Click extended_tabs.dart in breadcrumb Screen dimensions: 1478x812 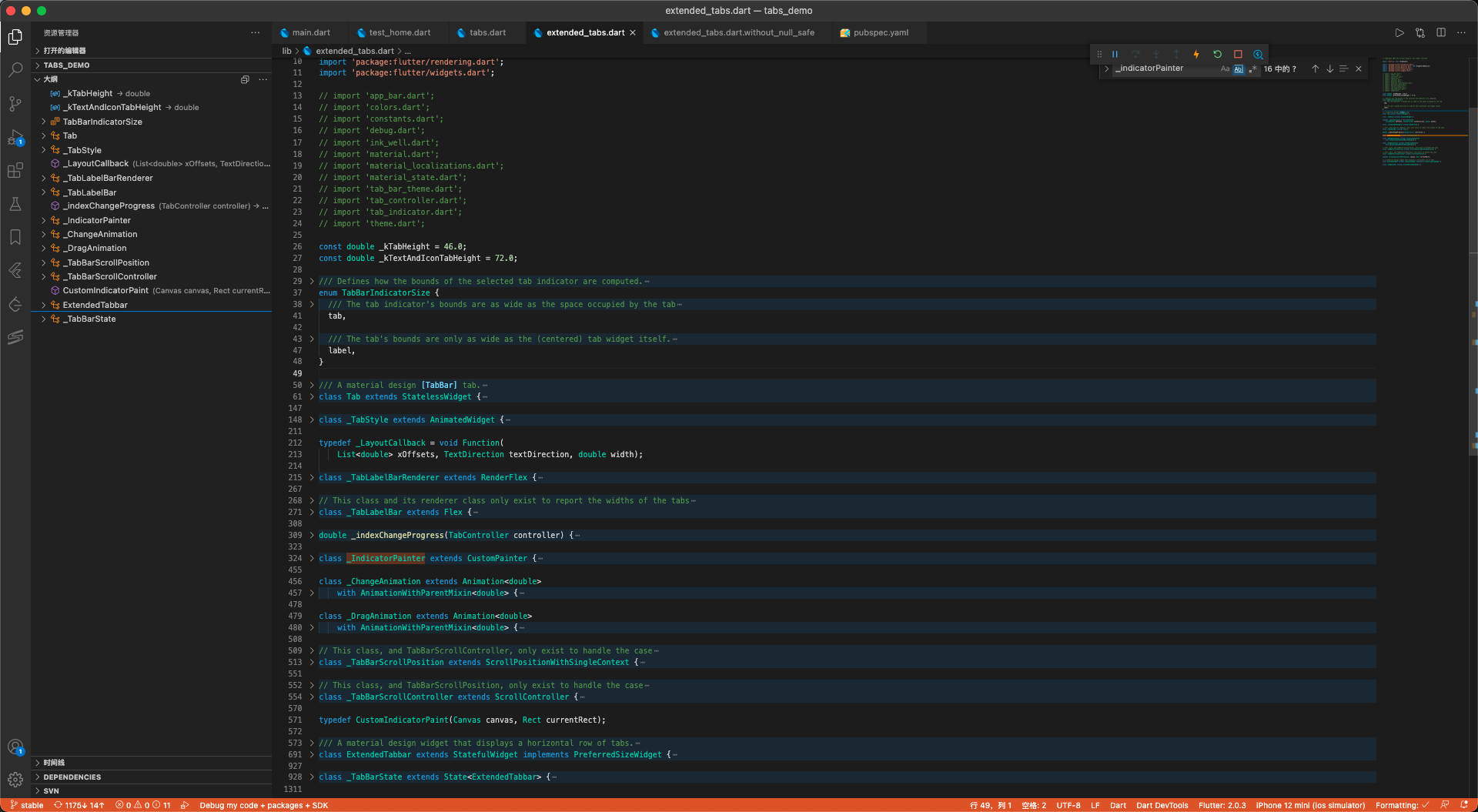point(355,51)
